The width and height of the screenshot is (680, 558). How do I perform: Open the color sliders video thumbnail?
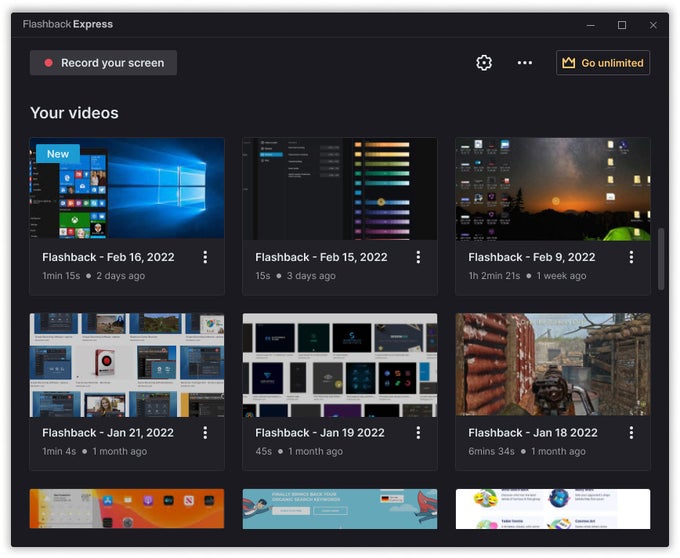340,189
